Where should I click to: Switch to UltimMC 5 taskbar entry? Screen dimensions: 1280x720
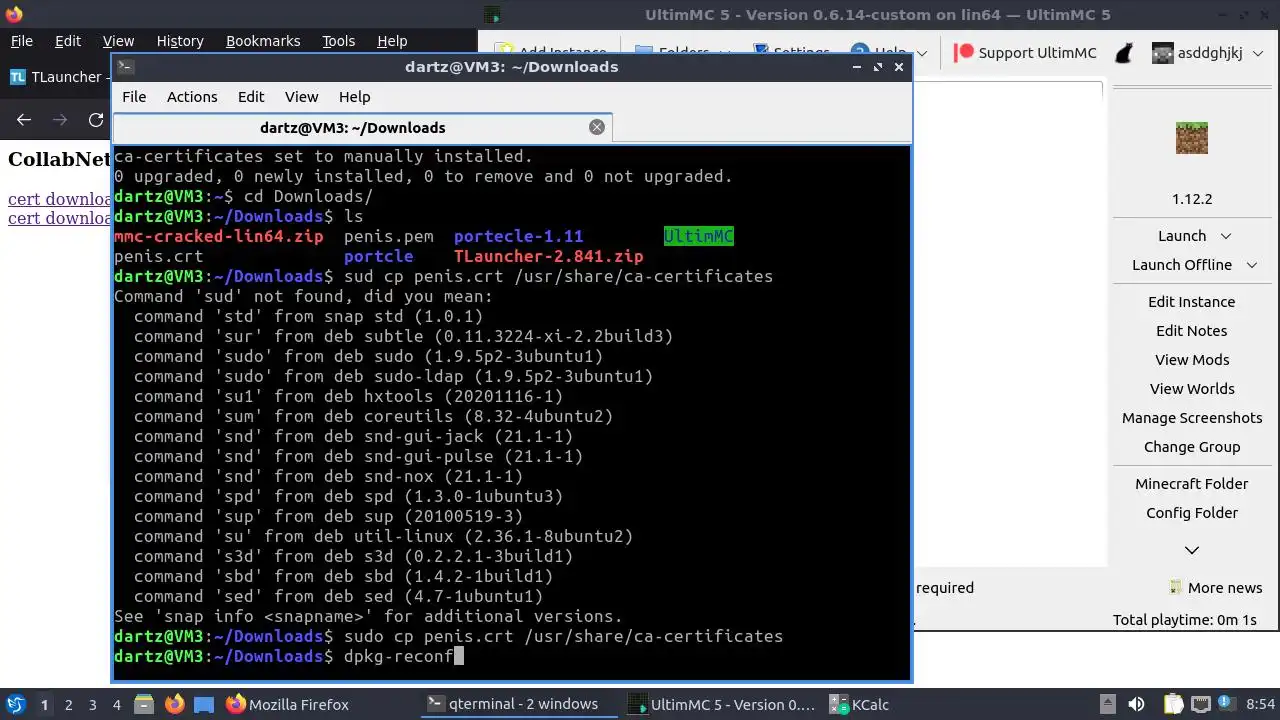coord(722,705)
